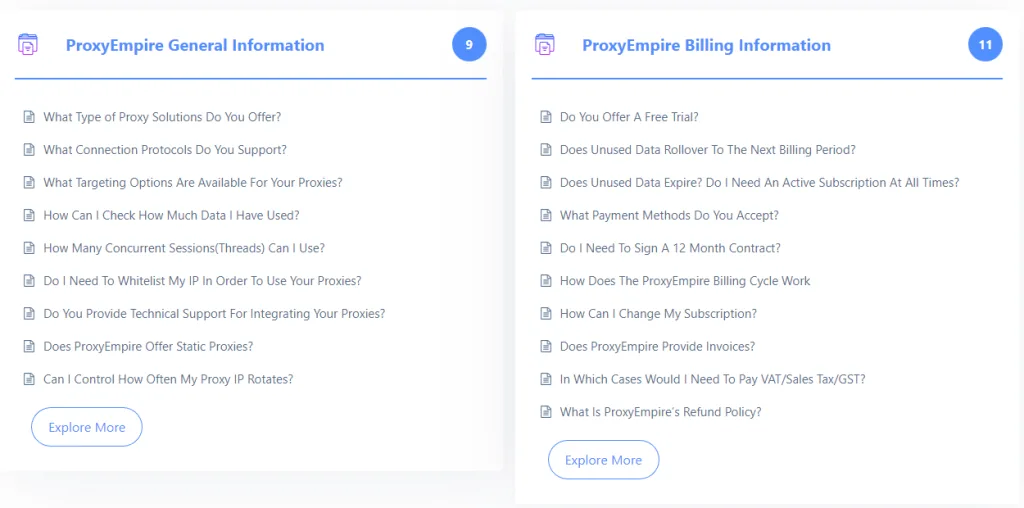Click document icon beside 'What Connection Protocols Do You Support?'

click(x=29, y=150)
